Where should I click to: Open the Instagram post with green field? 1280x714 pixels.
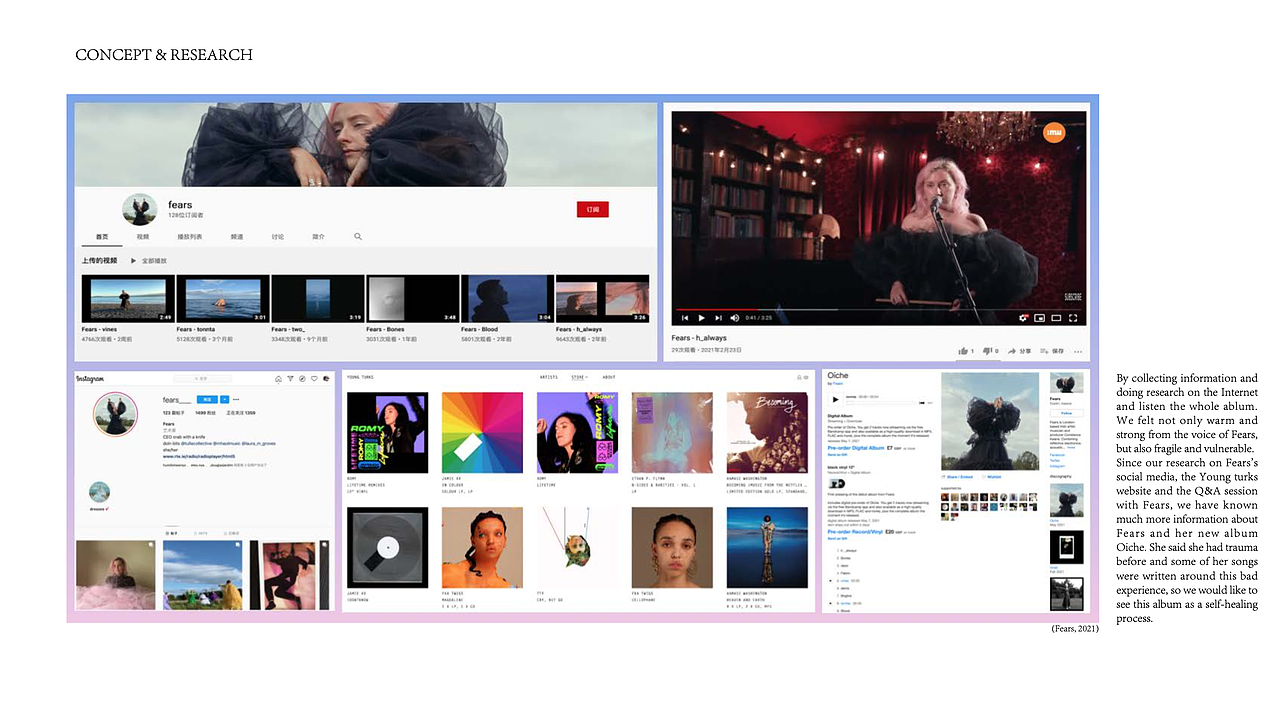point(203,576)
